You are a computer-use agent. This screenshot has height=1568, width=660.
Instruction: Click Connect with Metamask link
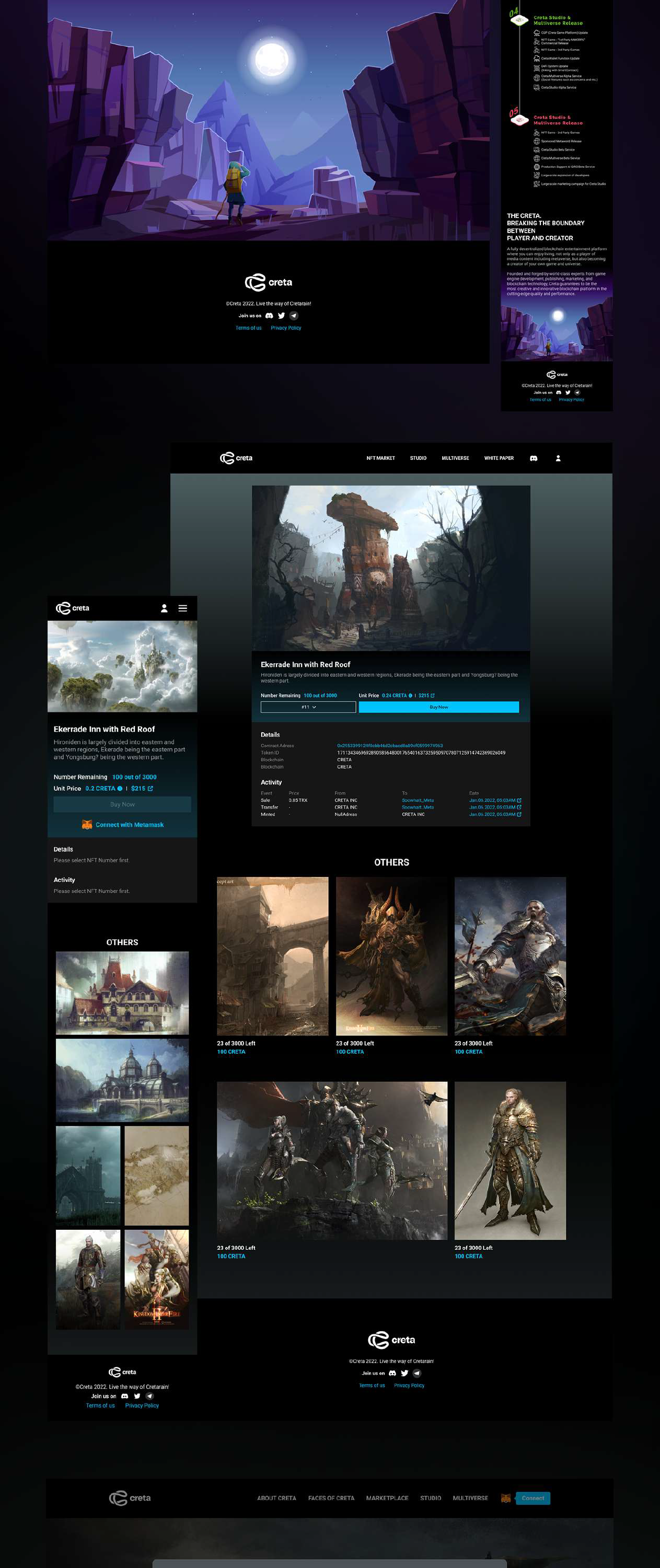point(129,825)
